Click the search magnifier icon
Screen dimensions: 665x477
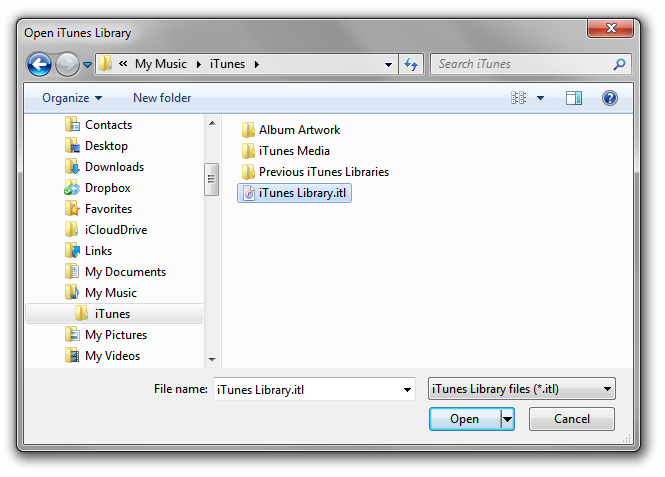(620, 64)
